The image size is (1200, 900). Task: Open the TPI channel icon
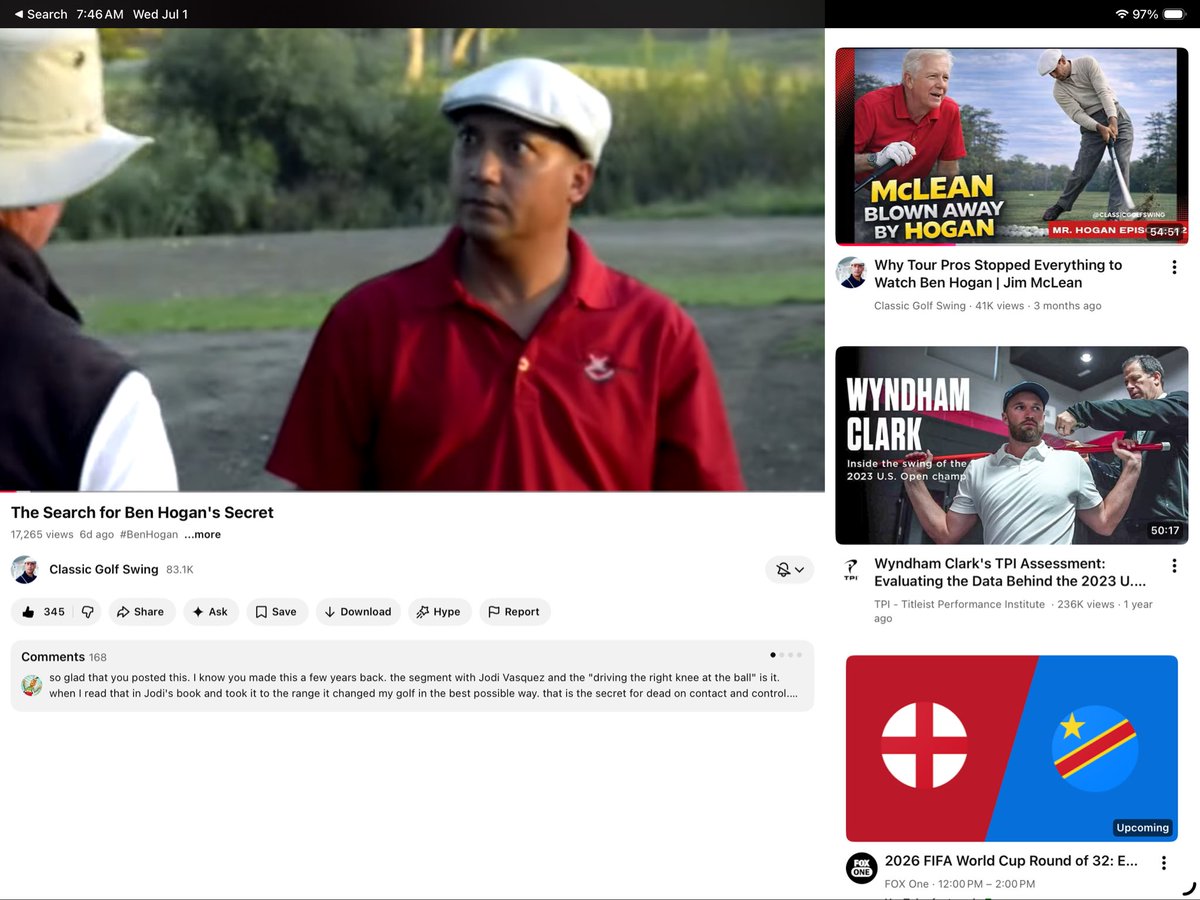851,569
